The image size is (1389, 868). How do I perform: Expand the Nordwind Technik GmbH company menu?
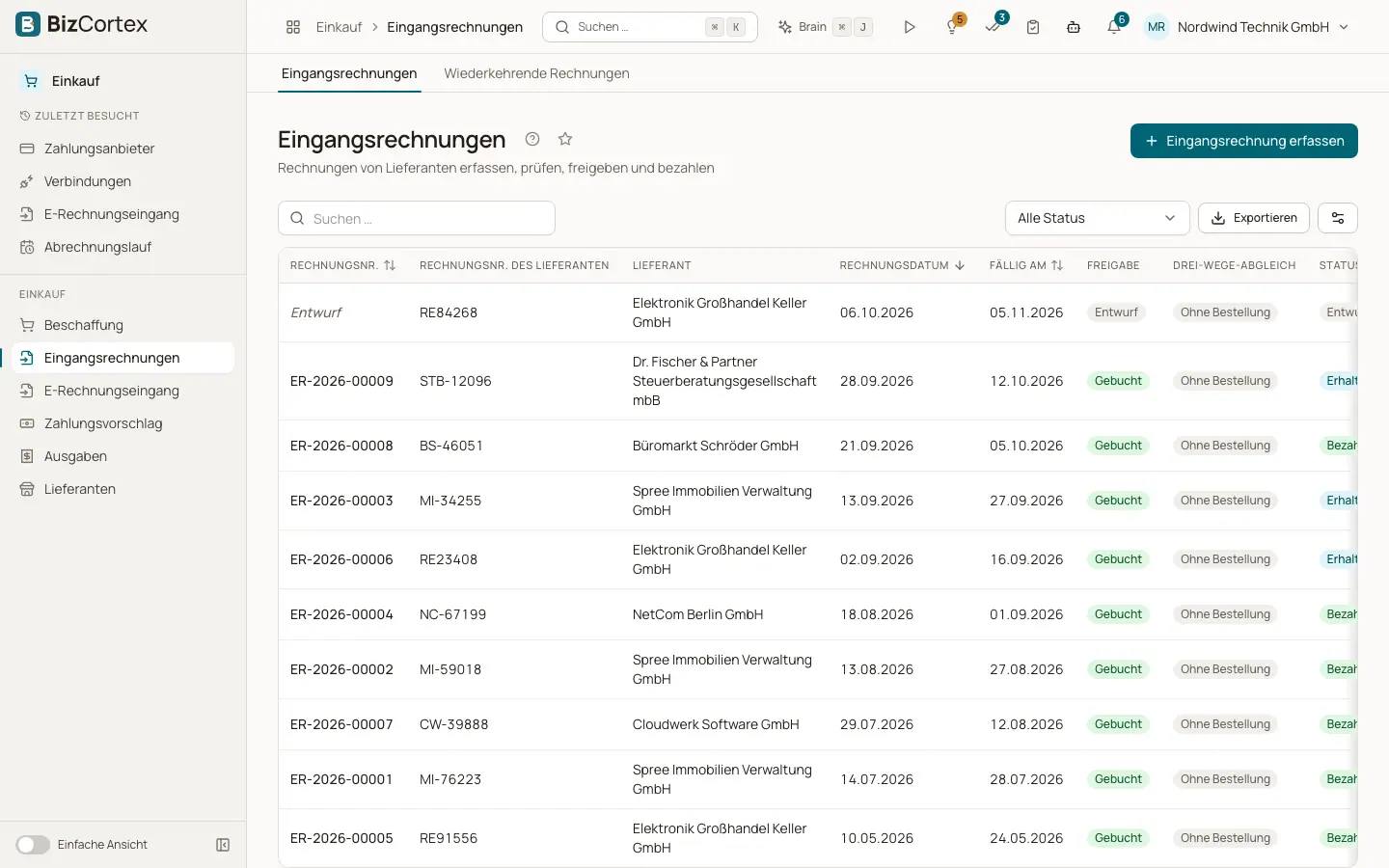1264,27
